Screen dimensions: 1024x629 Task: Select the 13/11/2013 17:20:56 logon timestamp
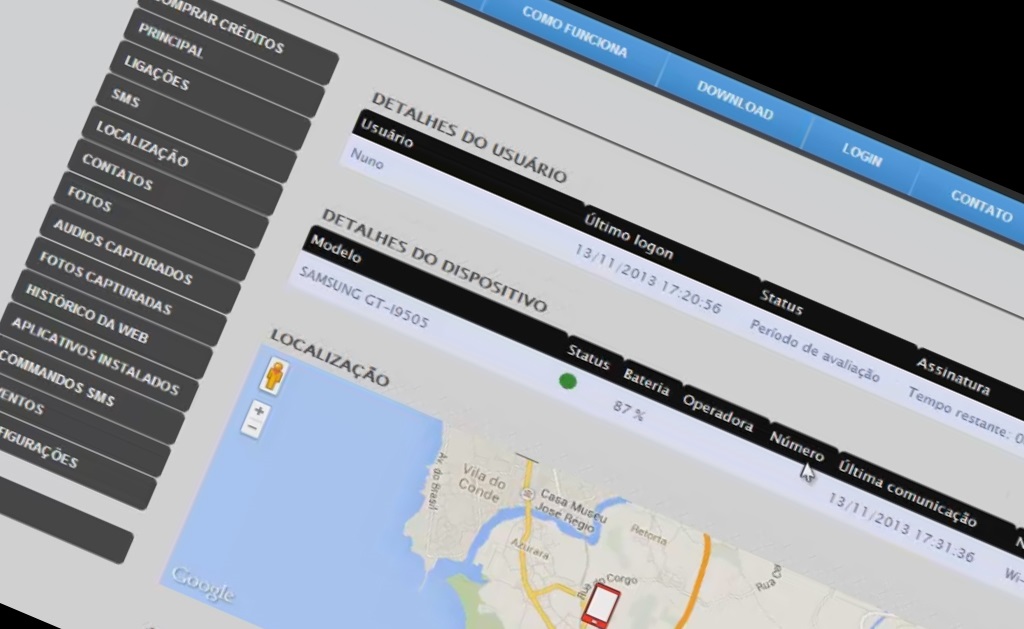click(647, 278)
